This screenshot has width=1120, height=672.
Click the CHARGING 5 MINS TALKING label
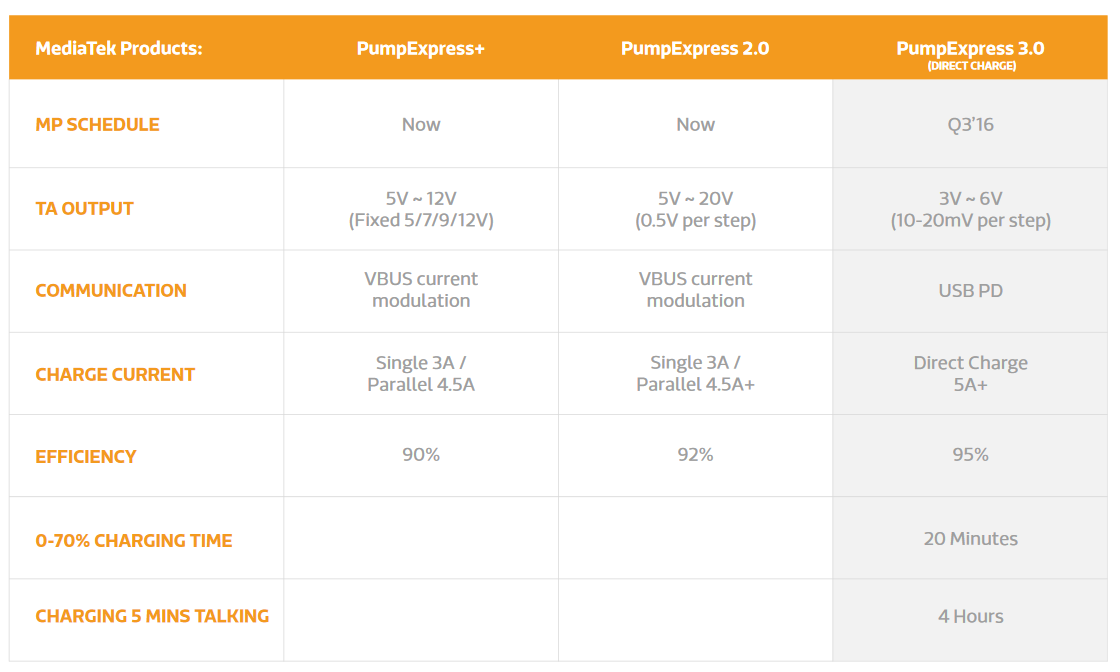[x=152, y=616]
